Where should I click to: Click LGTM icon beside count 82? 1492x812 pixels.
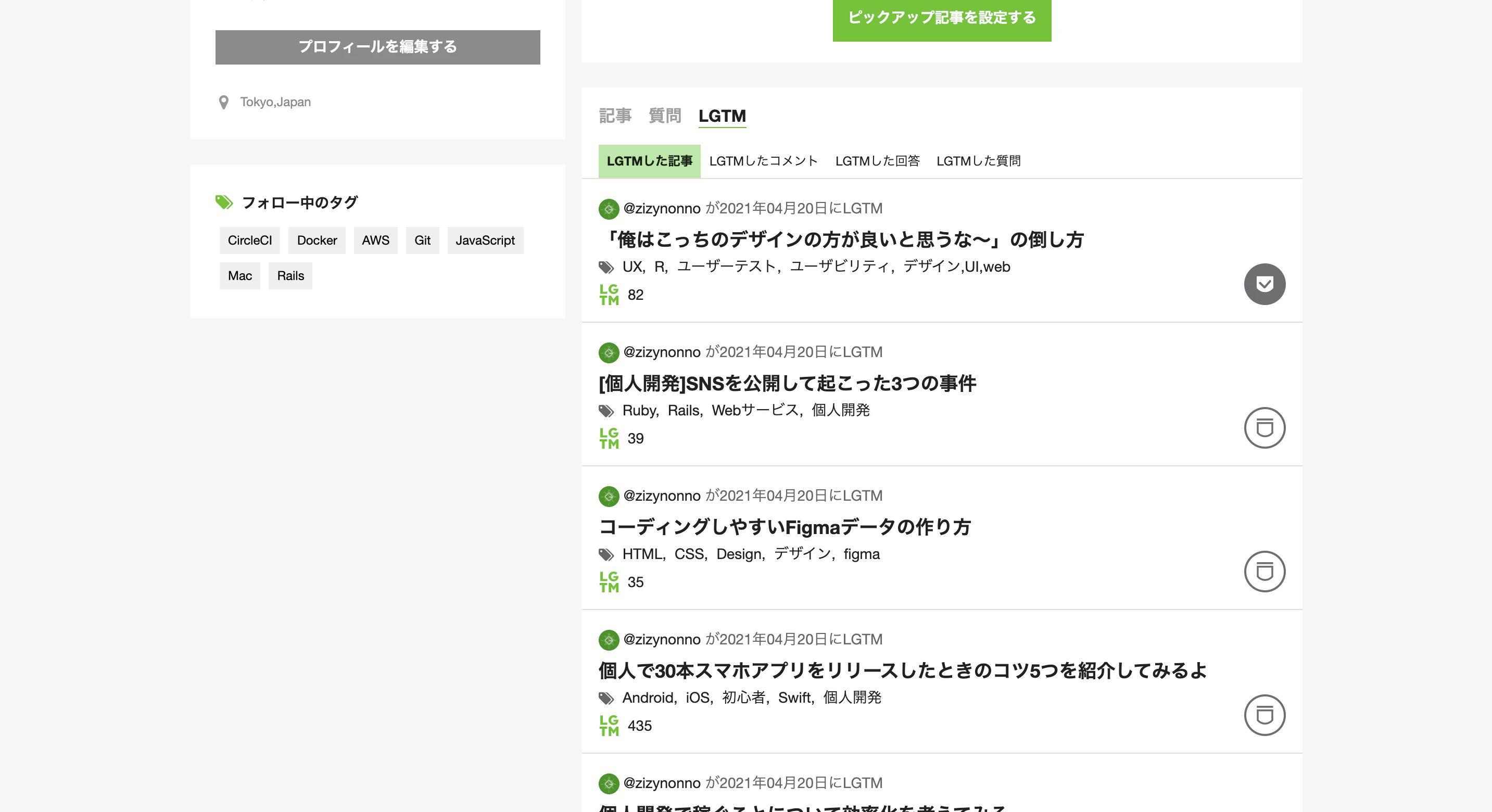(609, 295)
